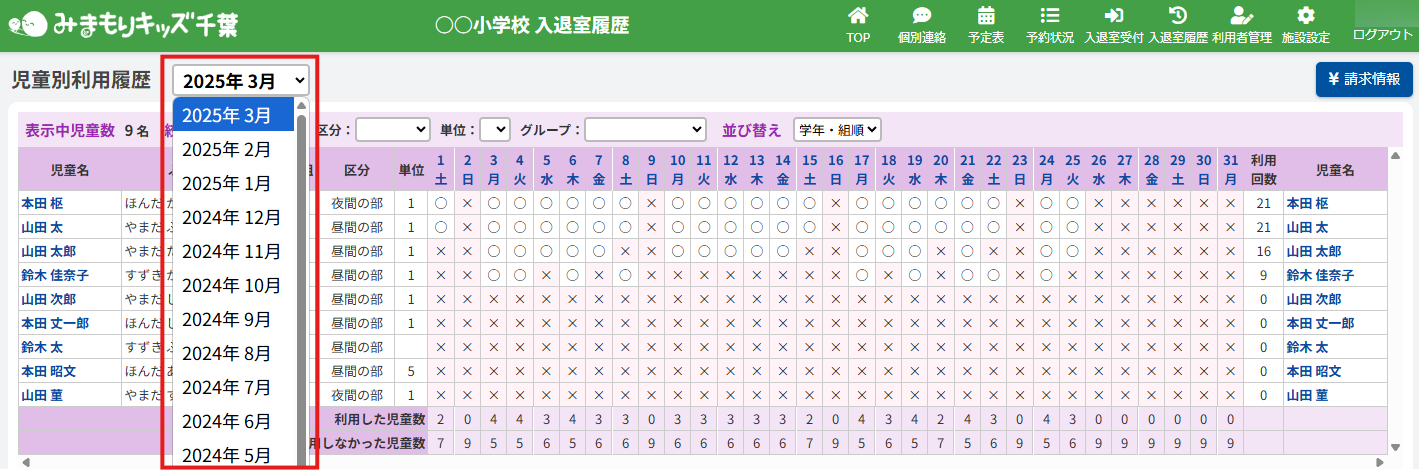Image resolution: width=1419 pixels, height=470 pixels.
Task: Open the 単位 dropdown
Action: [494, 129]
